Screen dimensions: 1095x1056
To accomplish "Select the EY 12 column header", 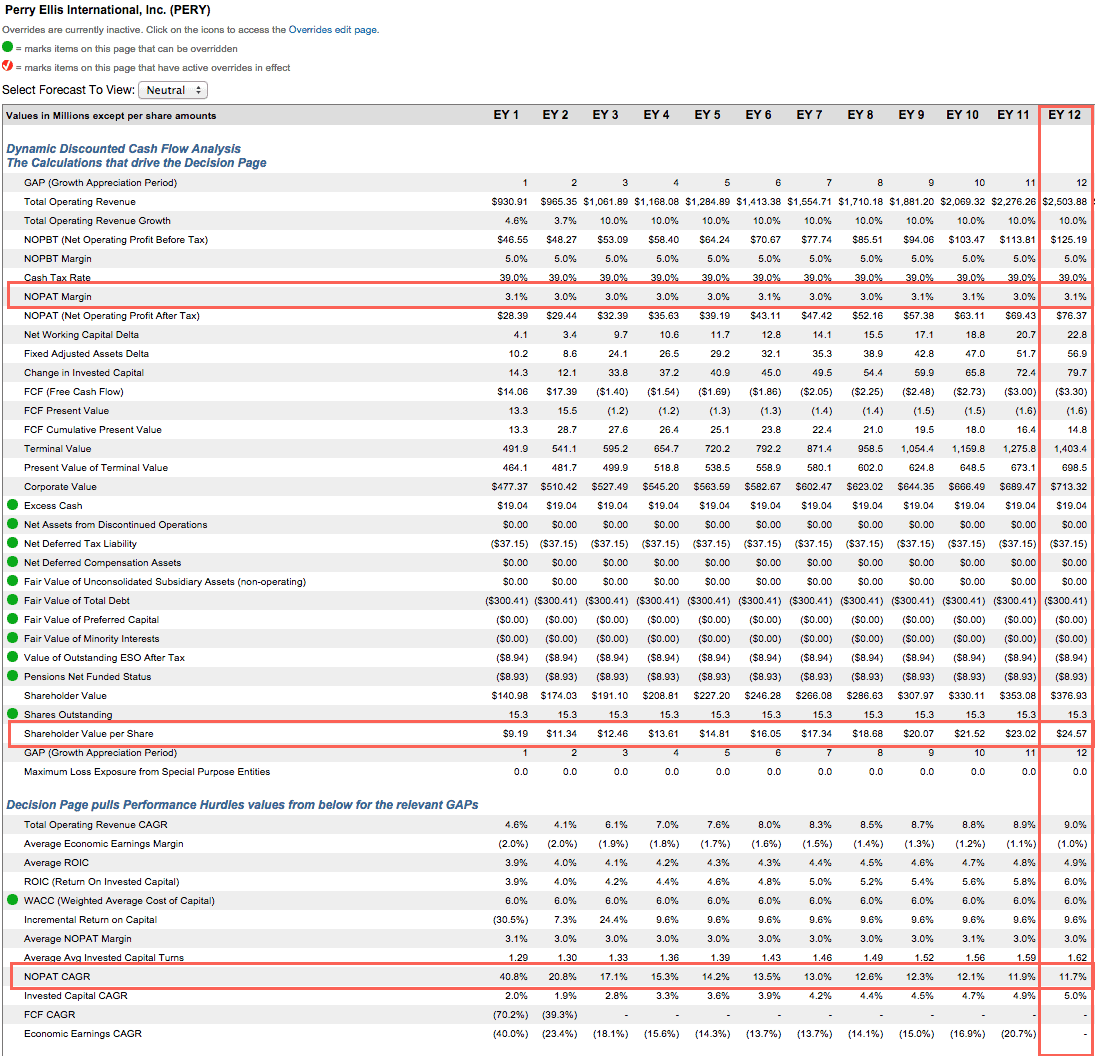I will tap(1063, 114).
